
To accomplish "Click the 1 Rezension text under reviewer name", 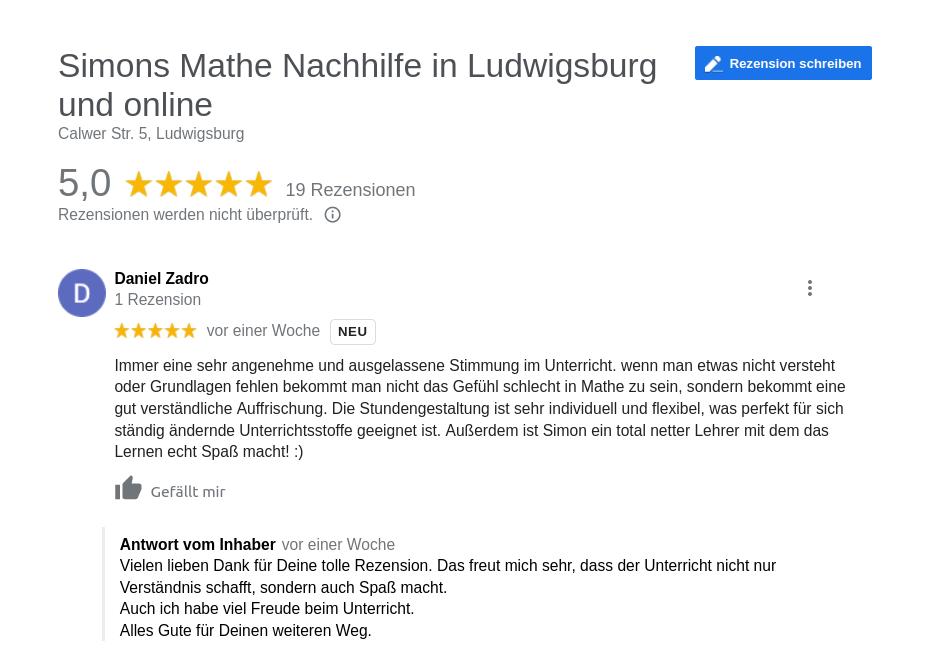I will pyautogui.click(x=157, y=300).
